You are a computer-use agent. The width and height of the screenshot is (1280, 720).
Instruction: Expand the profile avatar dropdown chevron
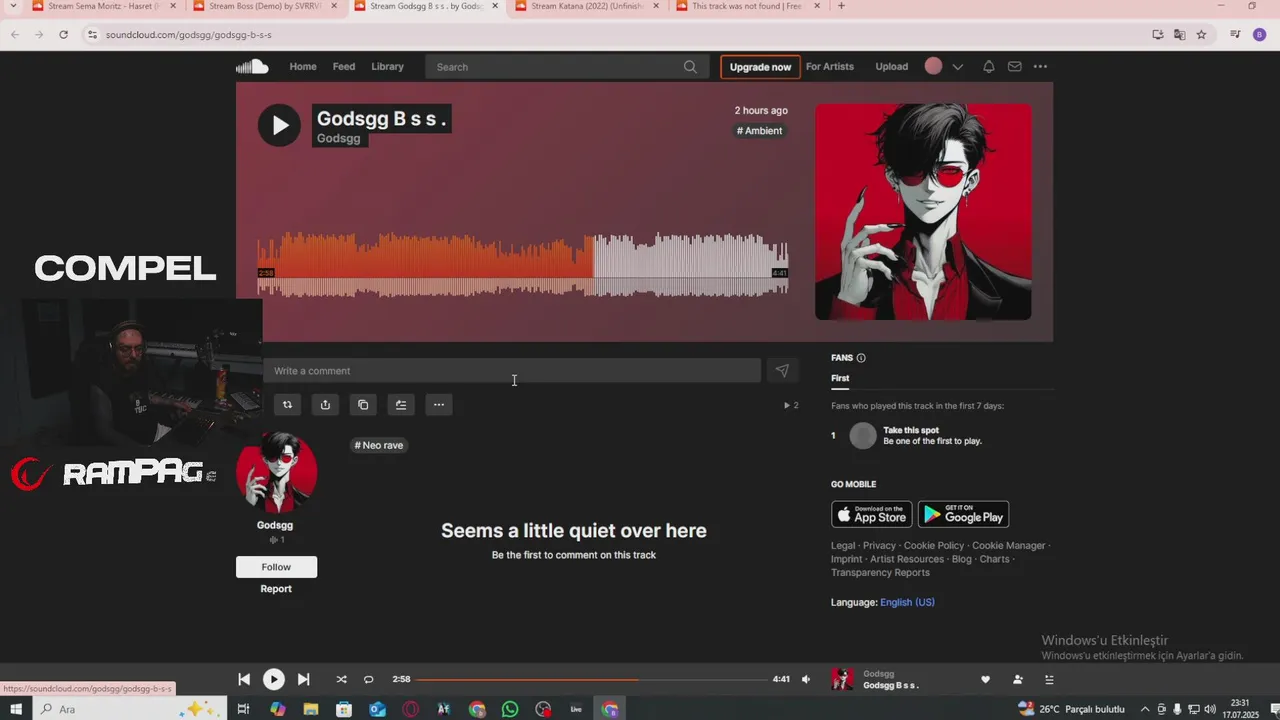pyautogui.click(x=957, y=67)
